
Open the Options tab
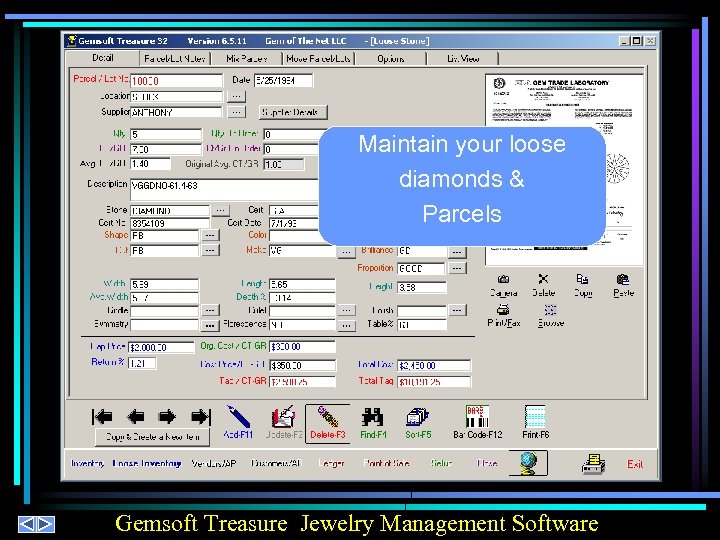coord(391,59)
